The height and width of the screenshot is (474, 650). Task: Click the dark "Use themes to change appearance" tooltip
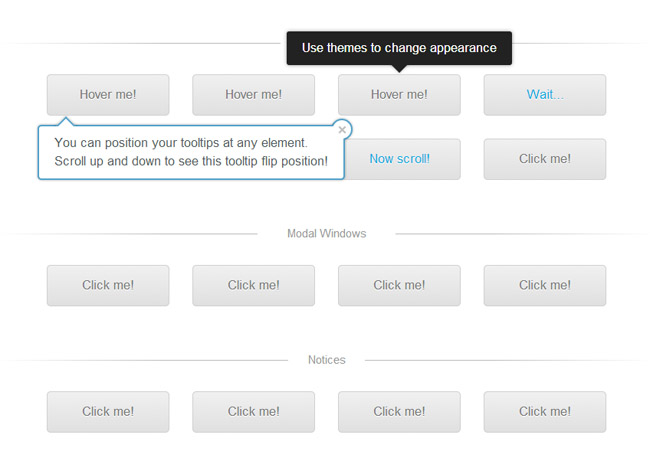[x=399, y=48]
